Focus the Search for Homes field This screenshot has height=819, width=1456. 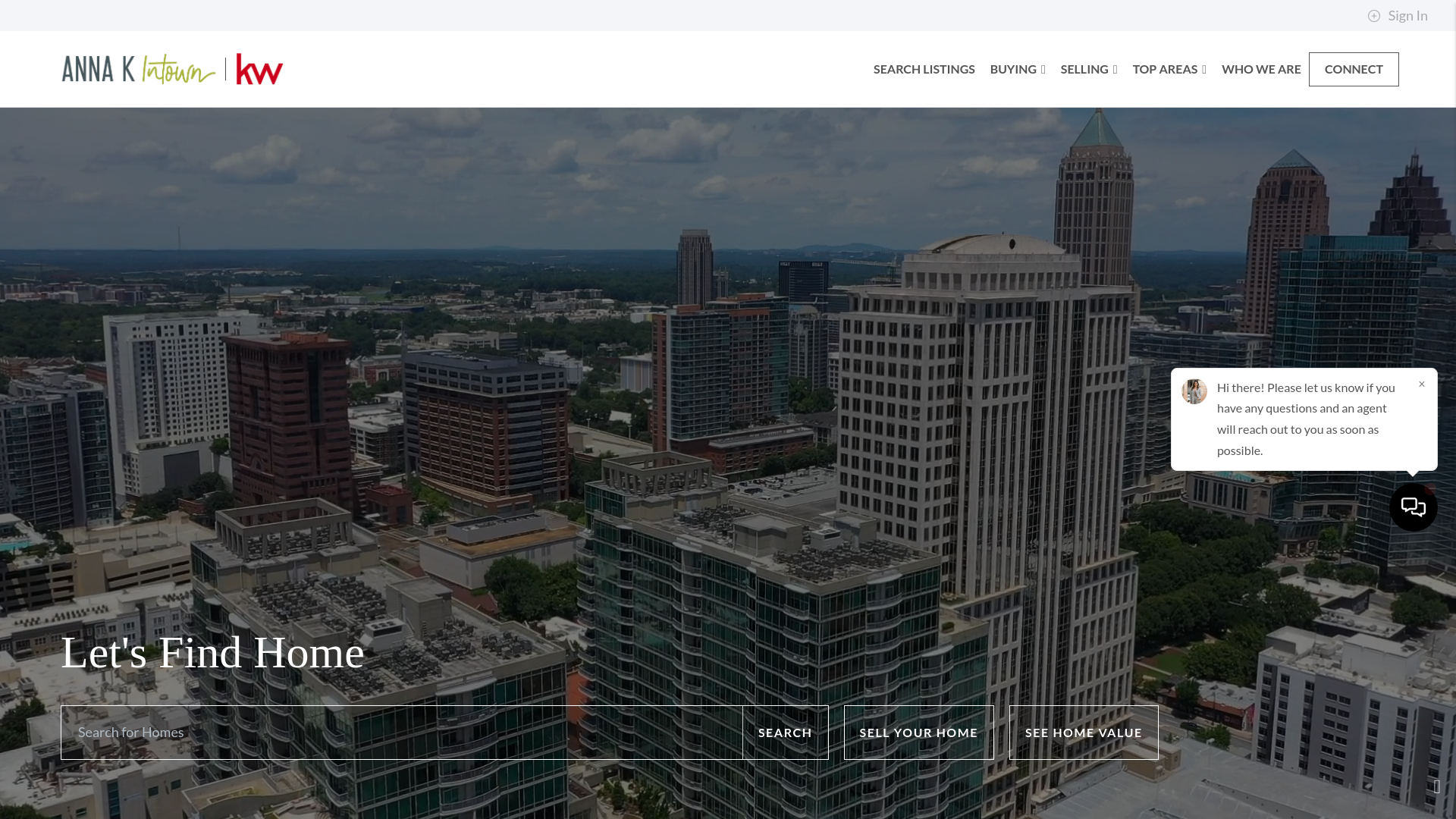pyautogui.click(x=402, y=733)
